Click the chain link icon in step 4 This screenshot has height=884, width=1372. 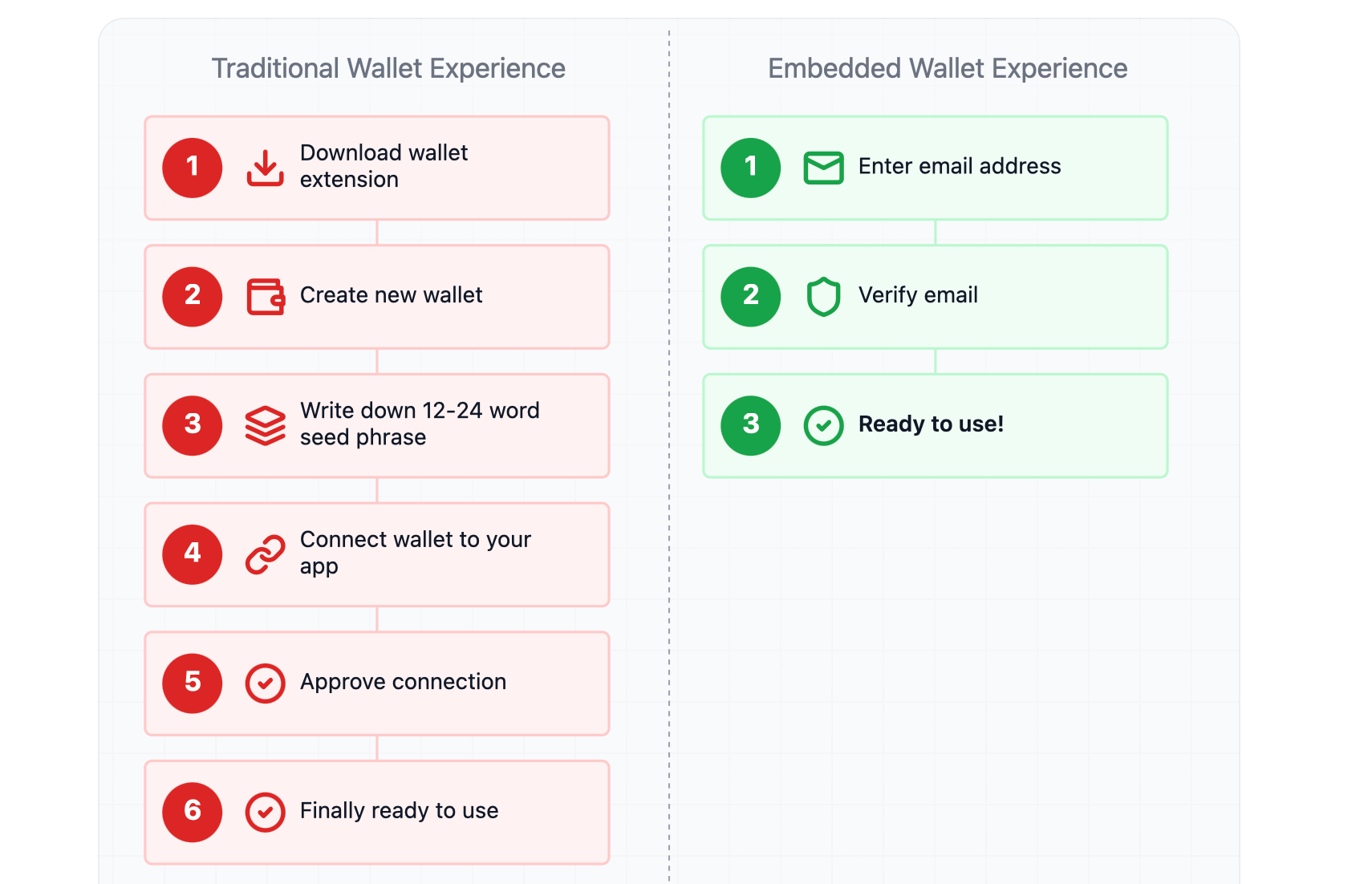tap(265, 554)
